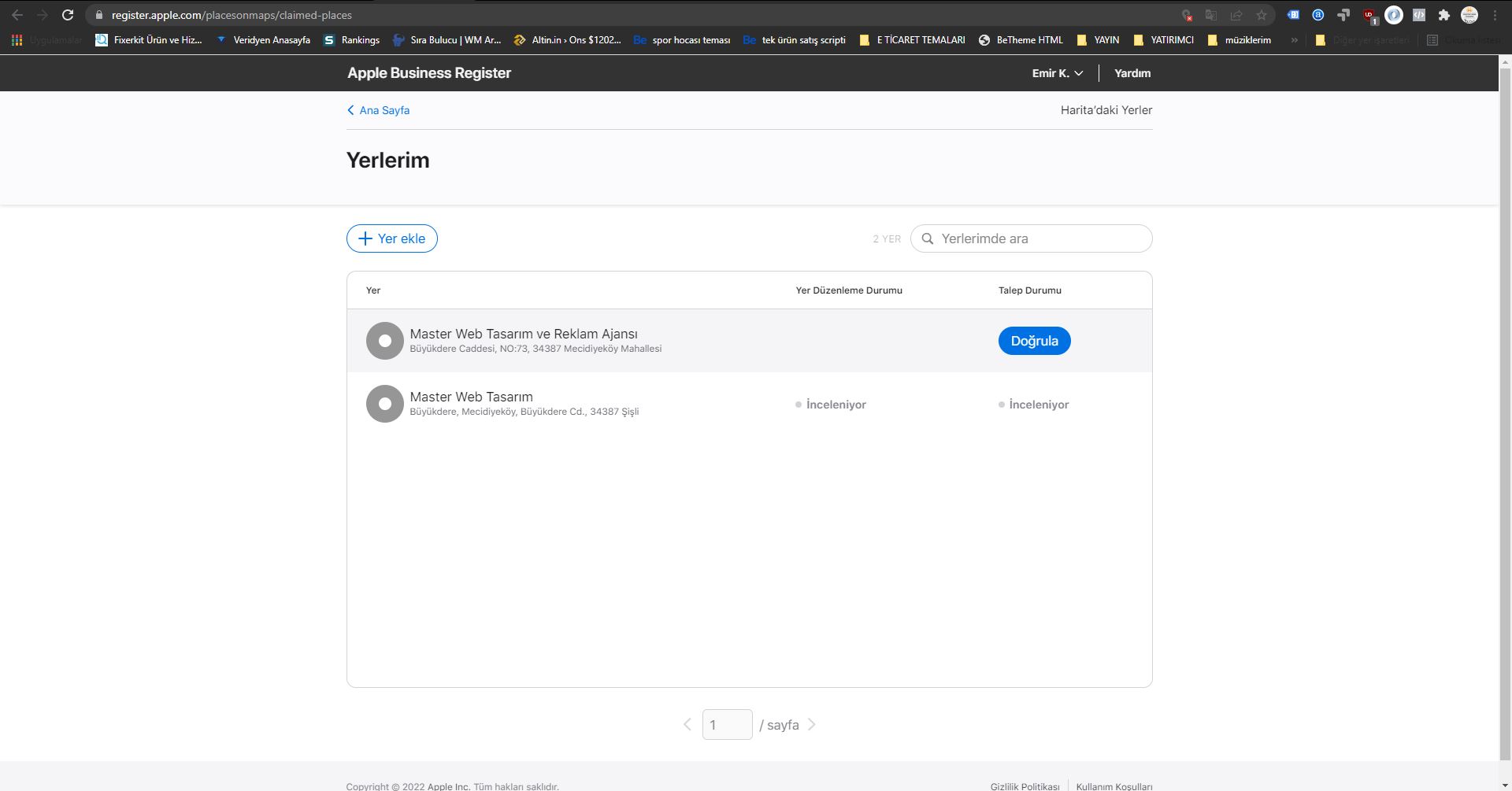The image size is (1512, 791).
Task: Click the Master Web Tasarım thumbnail icon
Action: point(385,404)
